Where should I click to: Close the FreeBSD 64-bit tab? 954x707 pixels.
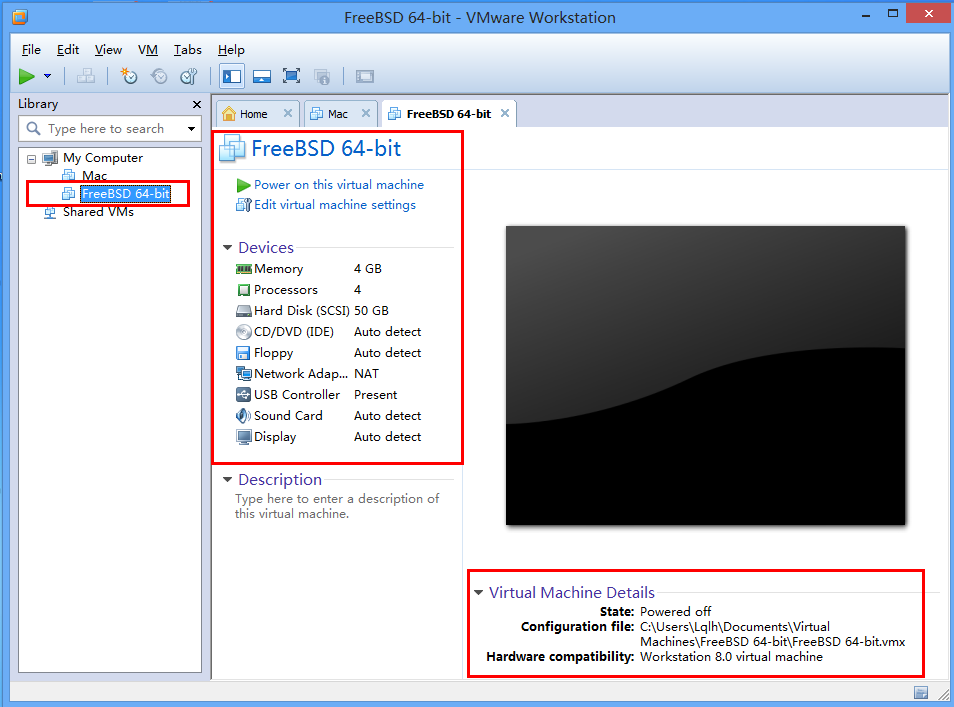pos(505,113)
